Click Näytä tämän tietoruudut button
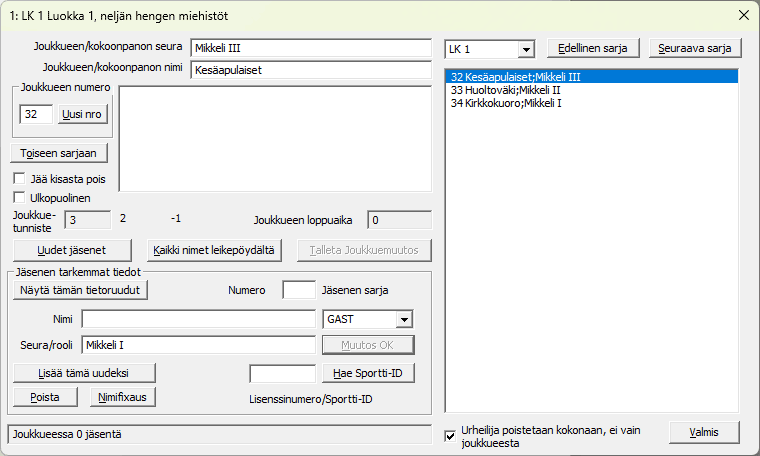This screenshot has height=456, width=760. click(81, 290)
